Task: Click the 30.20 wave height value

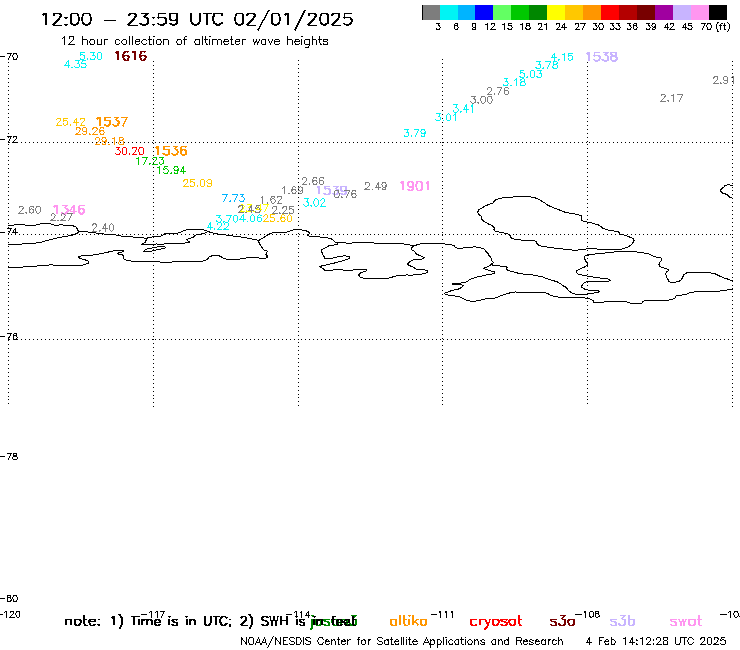Action: point(129,151)
